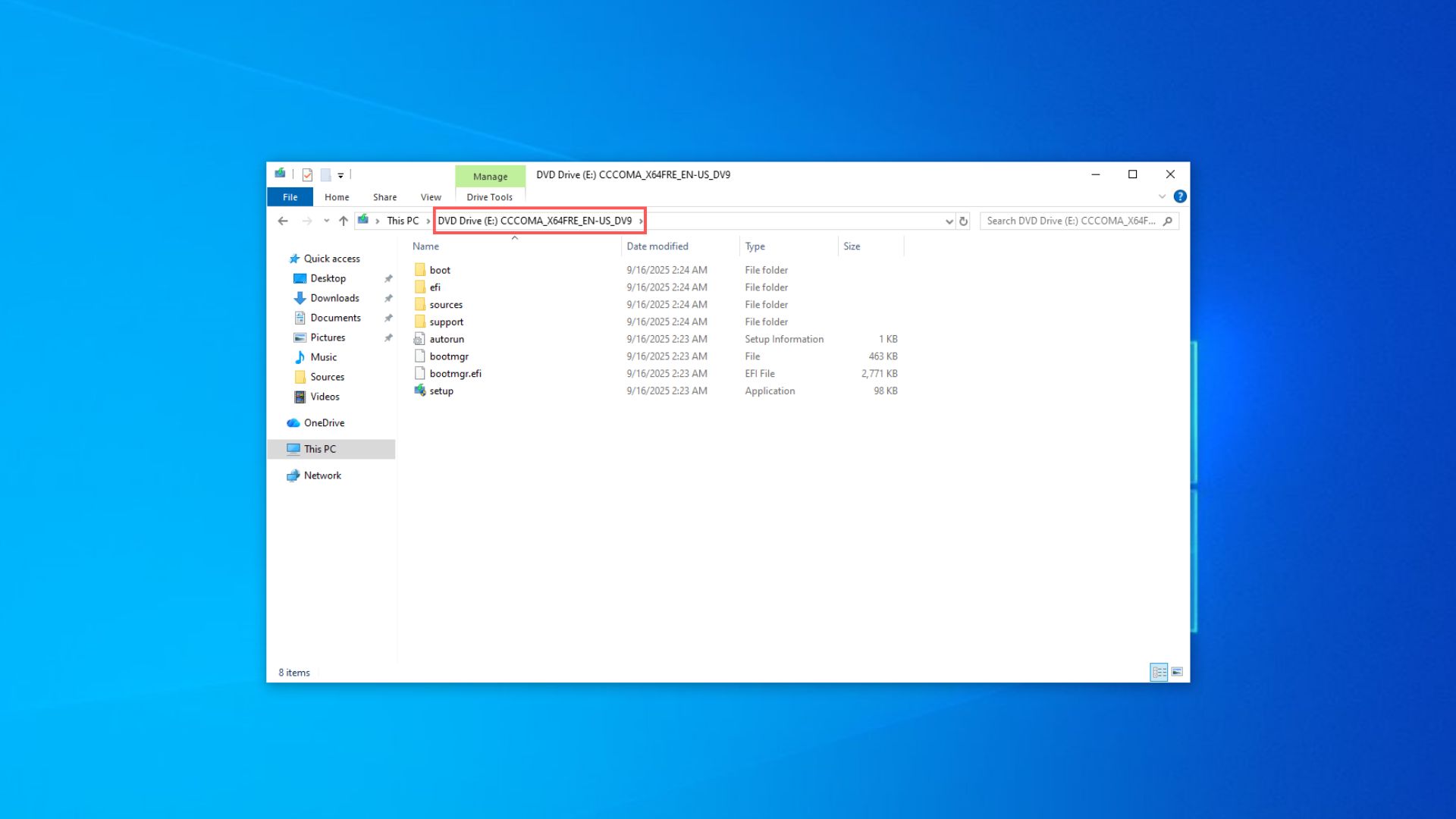Navigate up one folder level
This screenshot has width=1456, height=819.
point(343,221)
